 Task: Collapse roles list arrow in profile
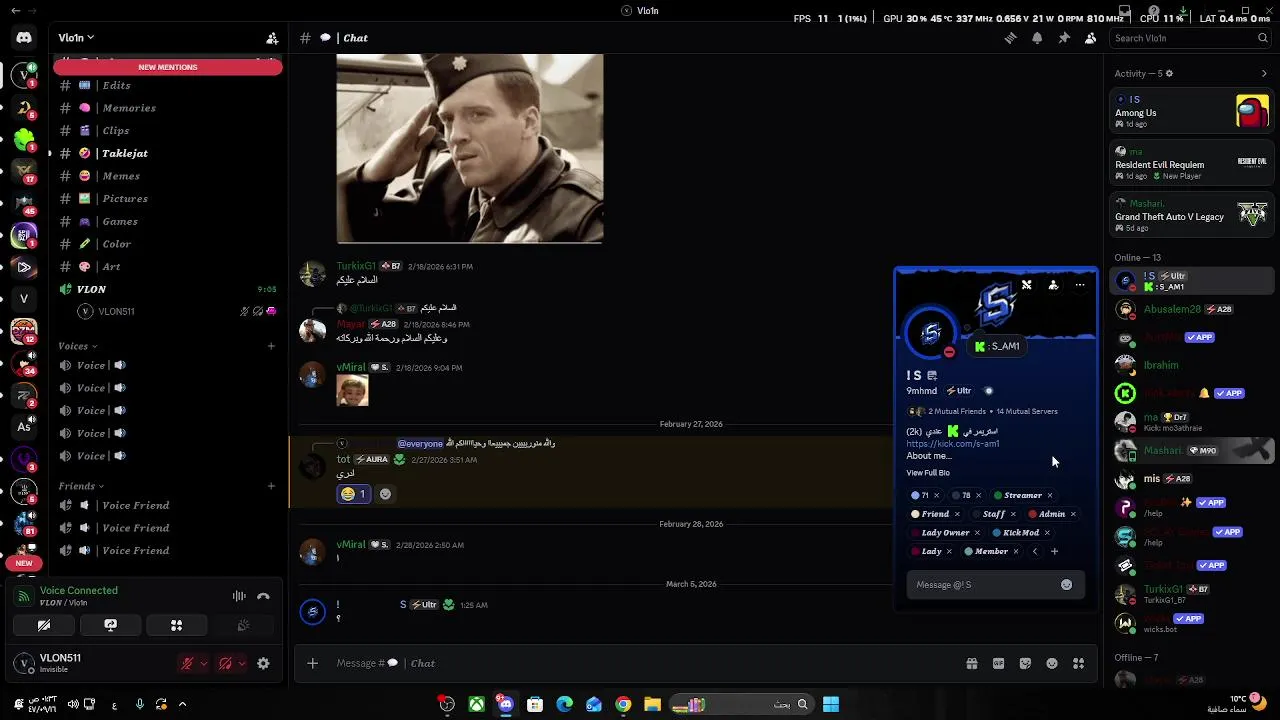point(1035,551)
